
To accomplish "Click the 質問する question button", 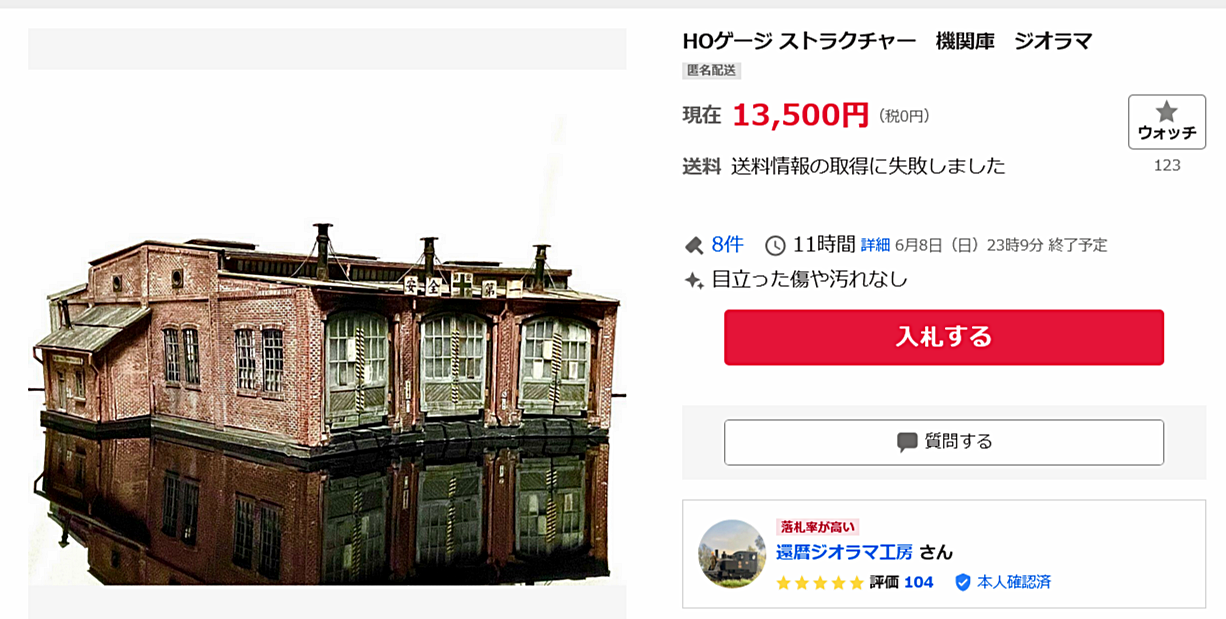I will [x=944, y=442].
